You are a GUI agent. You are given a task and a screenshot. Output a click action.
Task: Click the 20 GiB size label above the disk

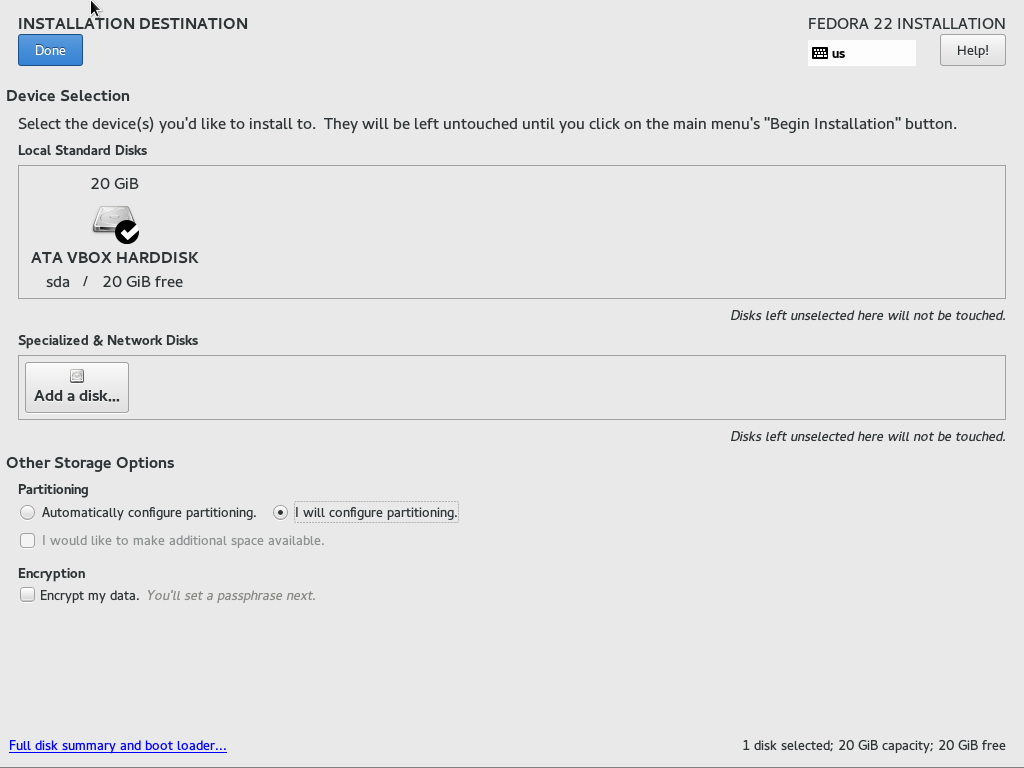point(115,184)
